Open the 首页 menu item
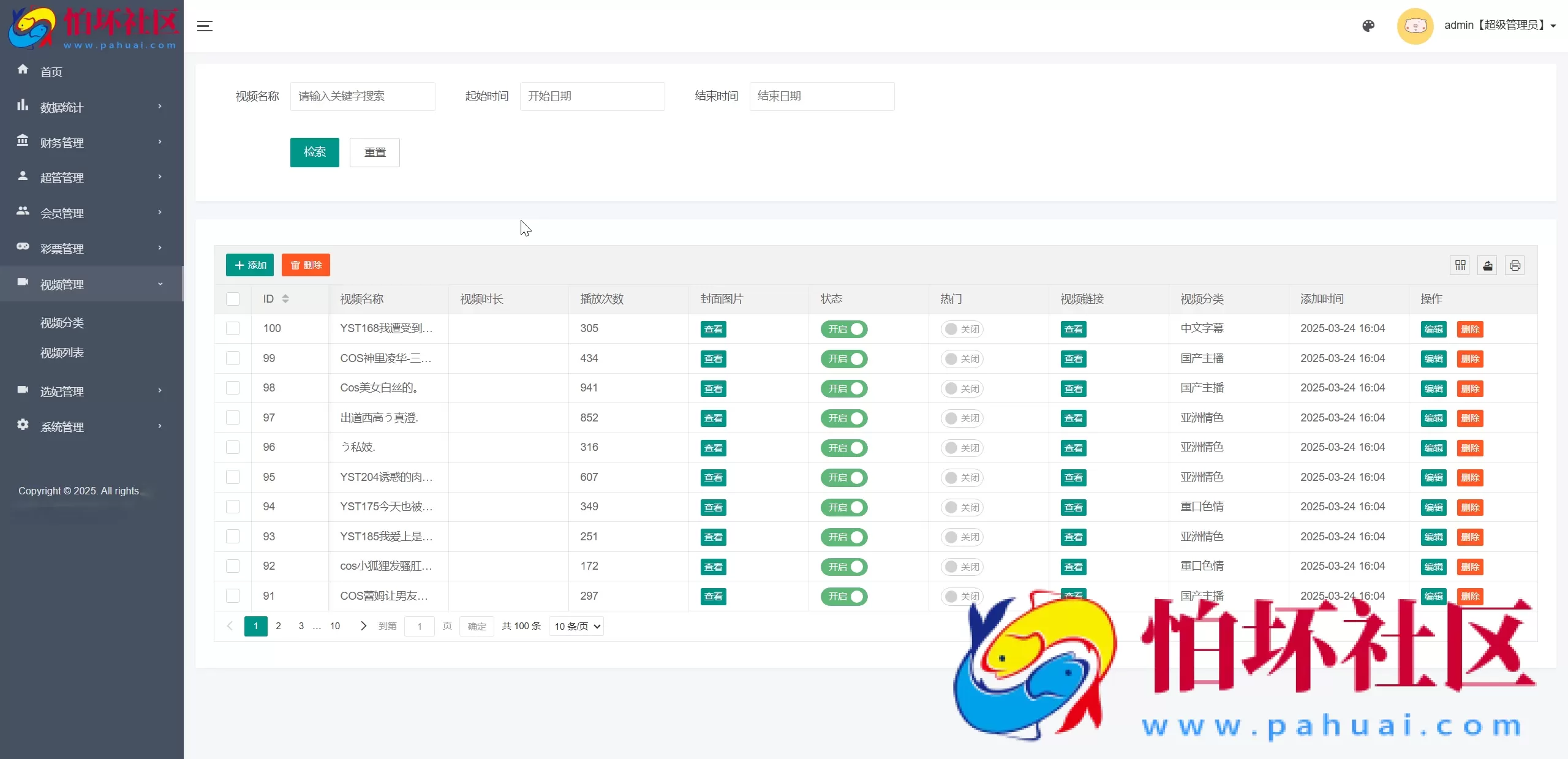This screenshot has height=759, width=1568. tap(51, 72)
